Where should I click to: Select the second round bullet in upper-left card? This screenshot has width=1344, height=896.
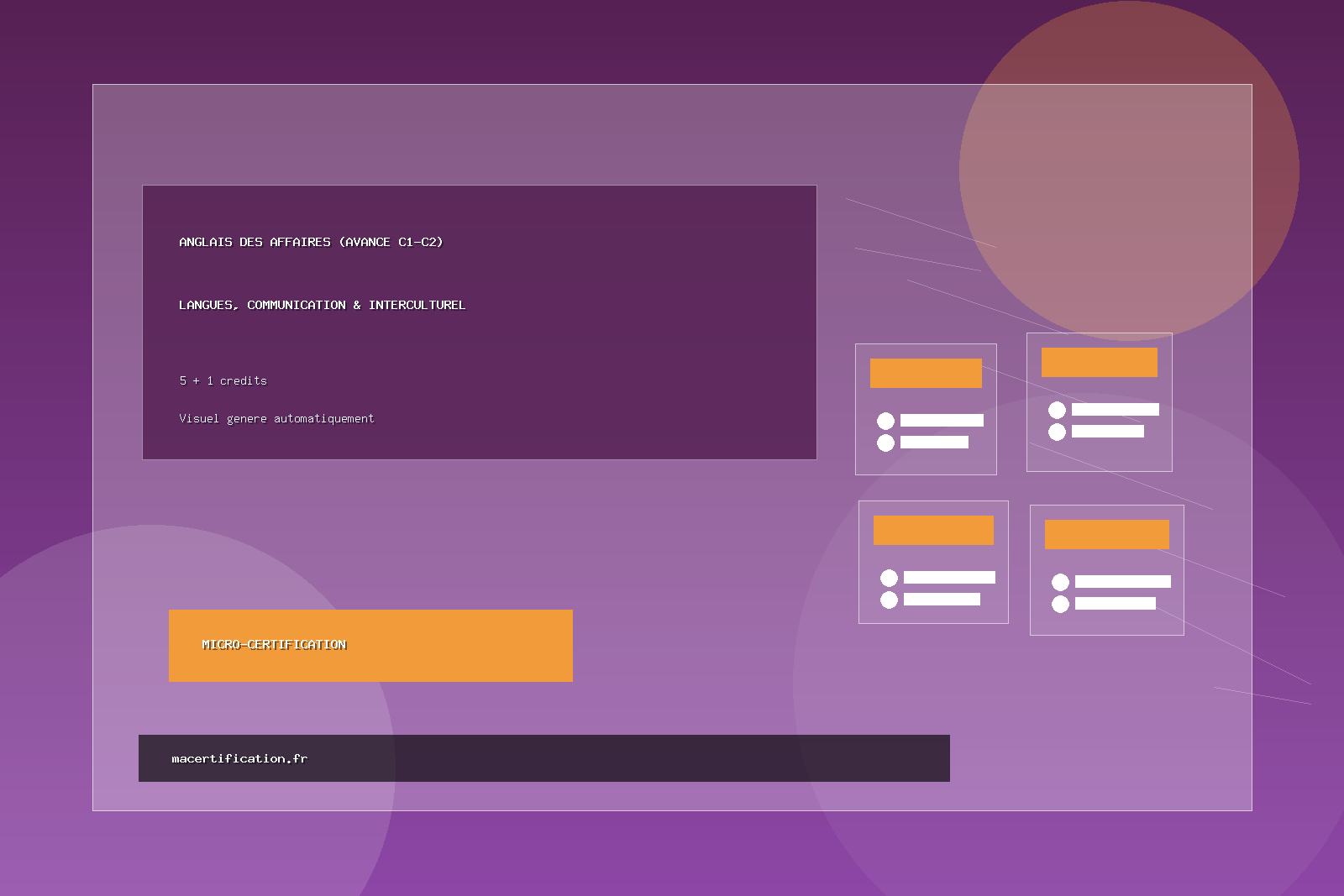click(885, 443)
